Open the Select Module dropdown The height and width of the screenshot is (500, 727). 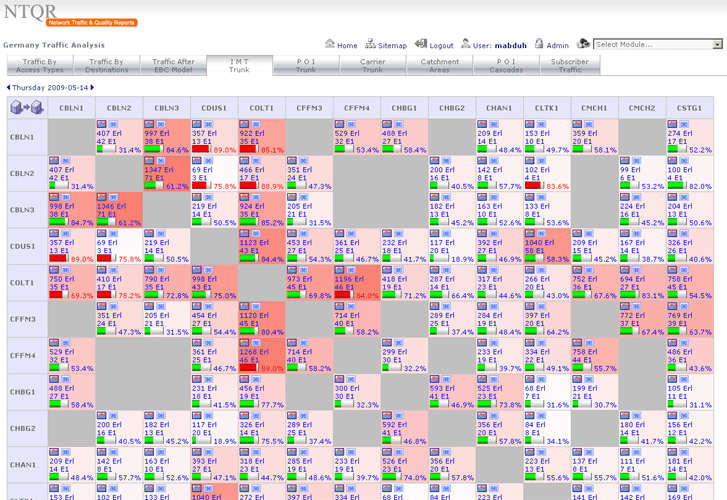pyautogui.click(x=657, y=45)
